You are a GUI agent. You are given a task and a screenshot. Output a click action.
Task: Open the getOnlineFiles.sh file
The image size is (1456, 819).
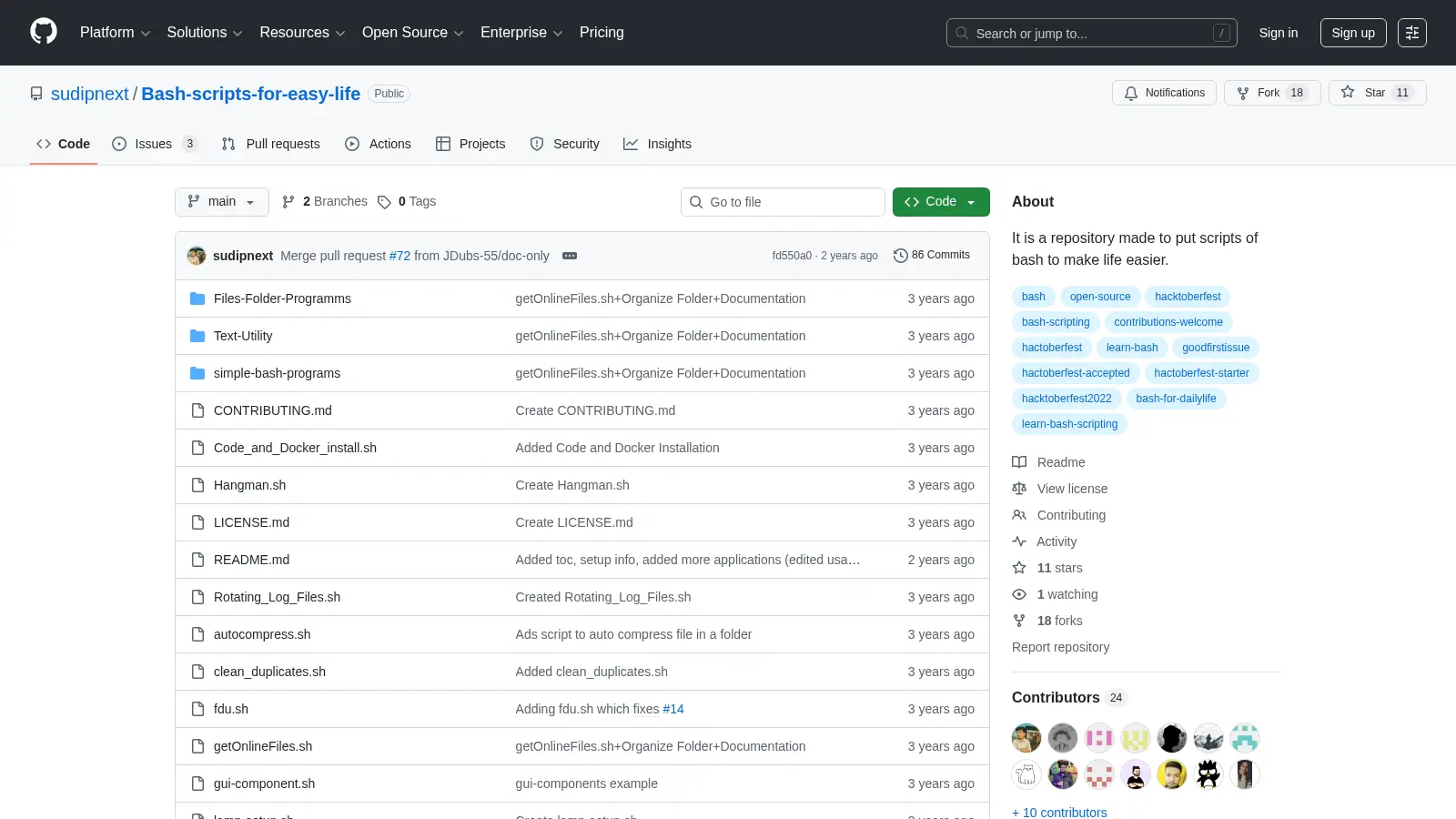(263, 746)
